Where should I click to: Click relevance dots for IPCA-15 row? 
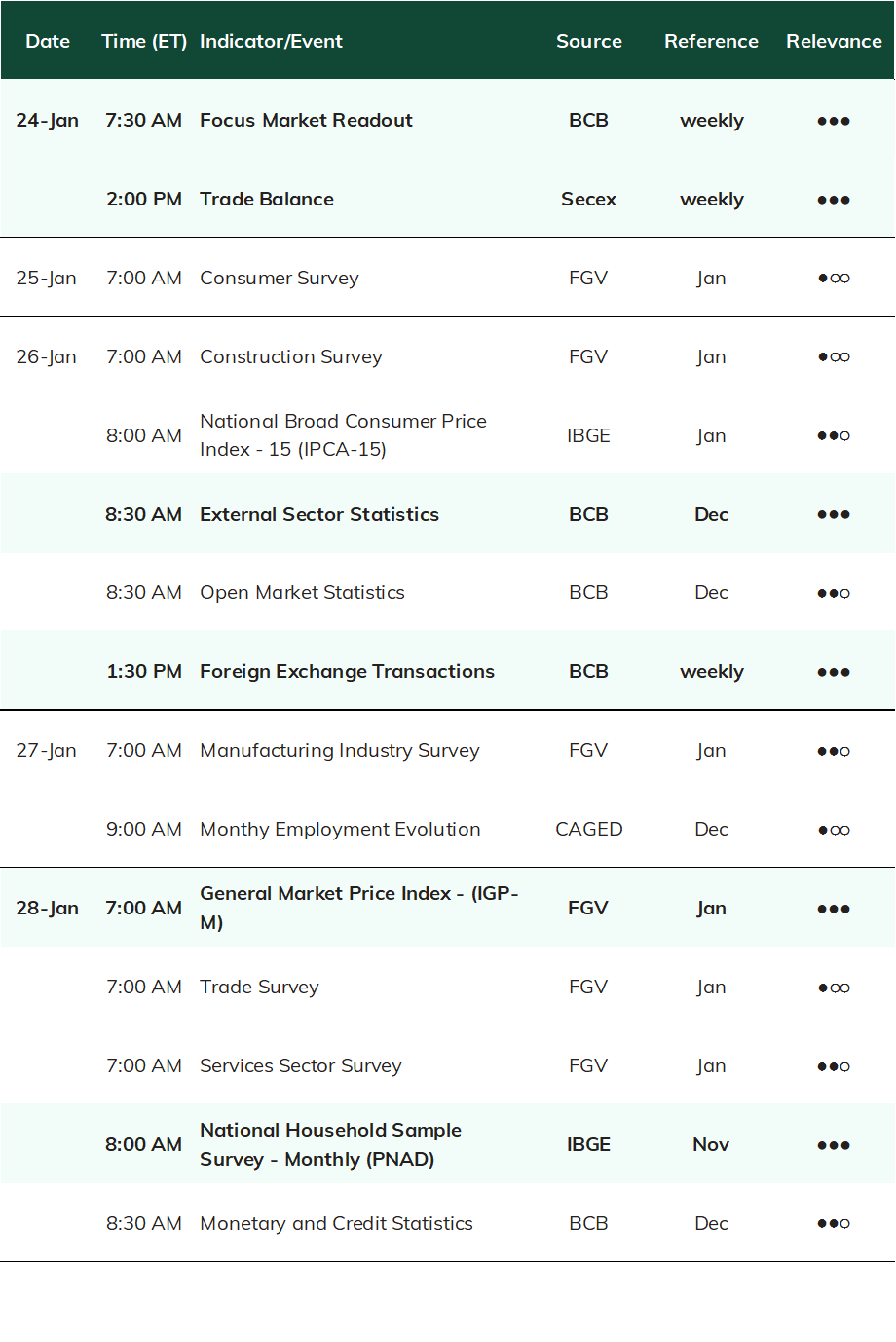[x=834, y=435]
